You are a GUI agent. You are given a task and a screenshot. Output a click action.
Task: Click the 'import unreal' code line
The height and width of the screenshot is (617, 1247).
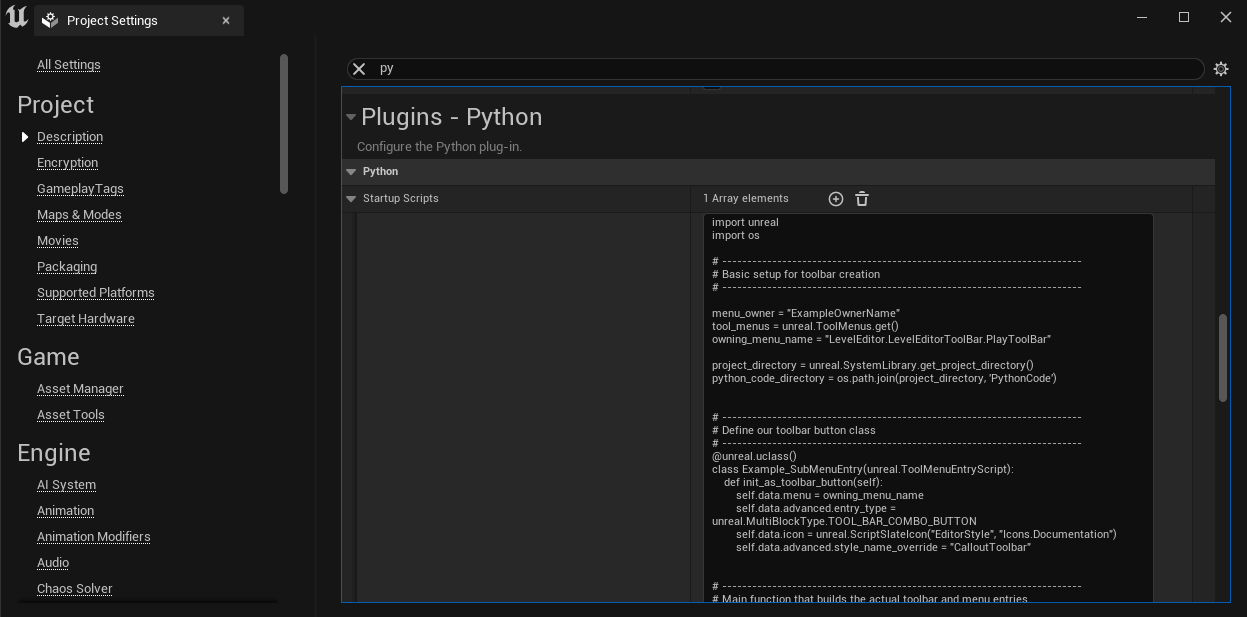745,223
